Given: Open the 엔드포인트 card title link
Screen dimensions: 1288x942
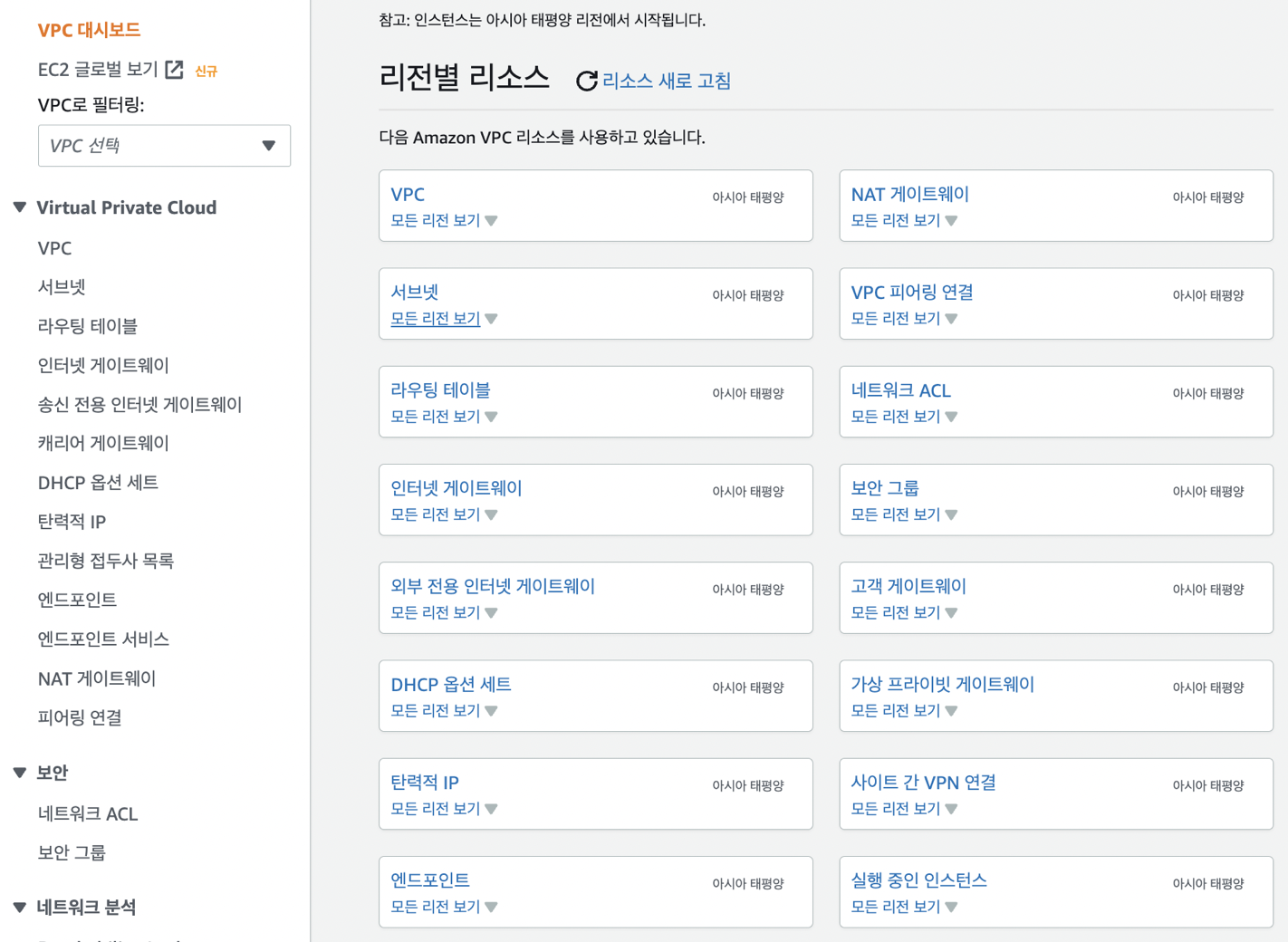Looking at the screenshot, I should pyautogui.click(x=430, y=880).
